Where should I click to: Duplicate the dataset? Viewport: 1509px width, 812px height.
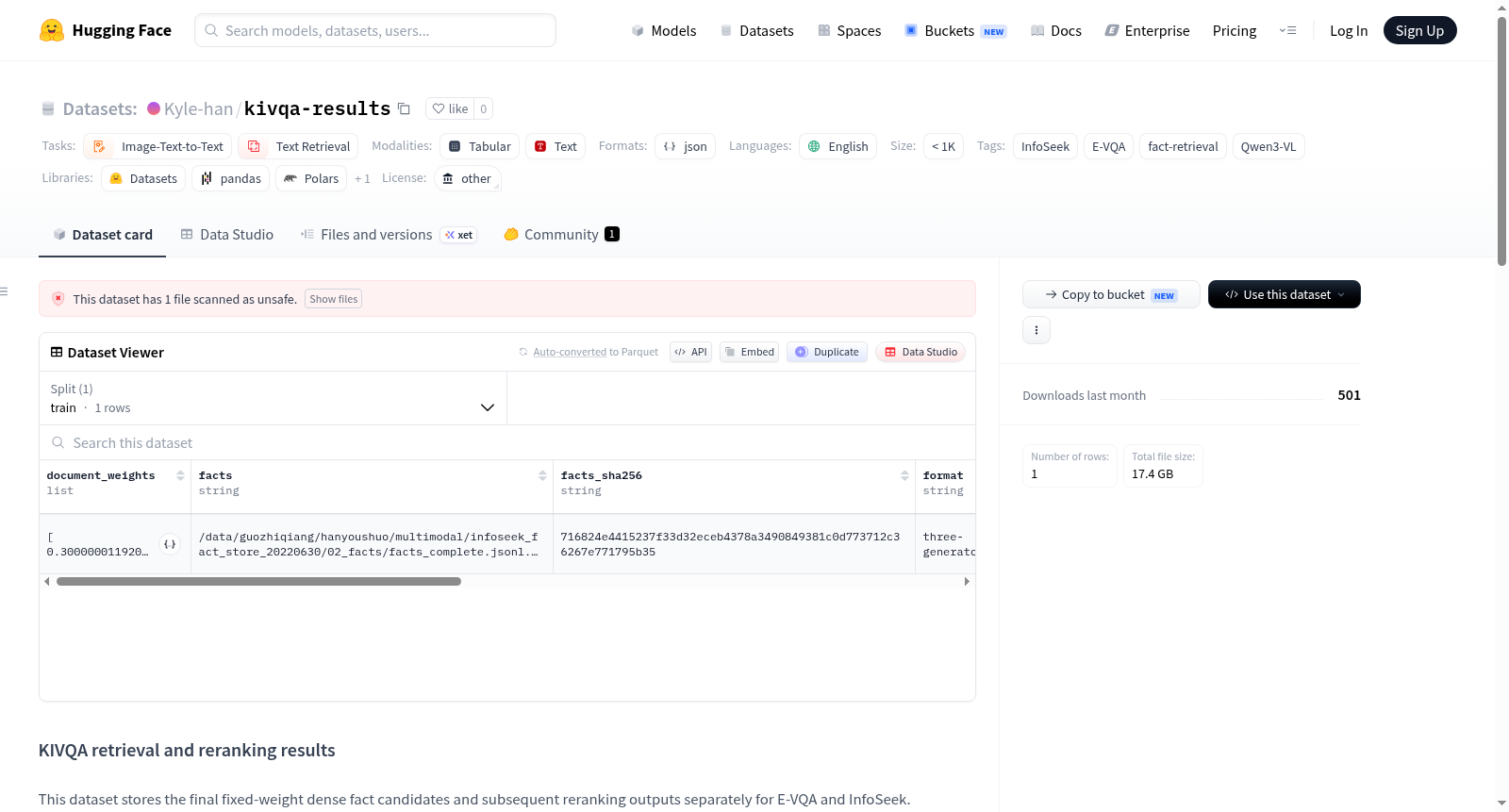(827, 352)
